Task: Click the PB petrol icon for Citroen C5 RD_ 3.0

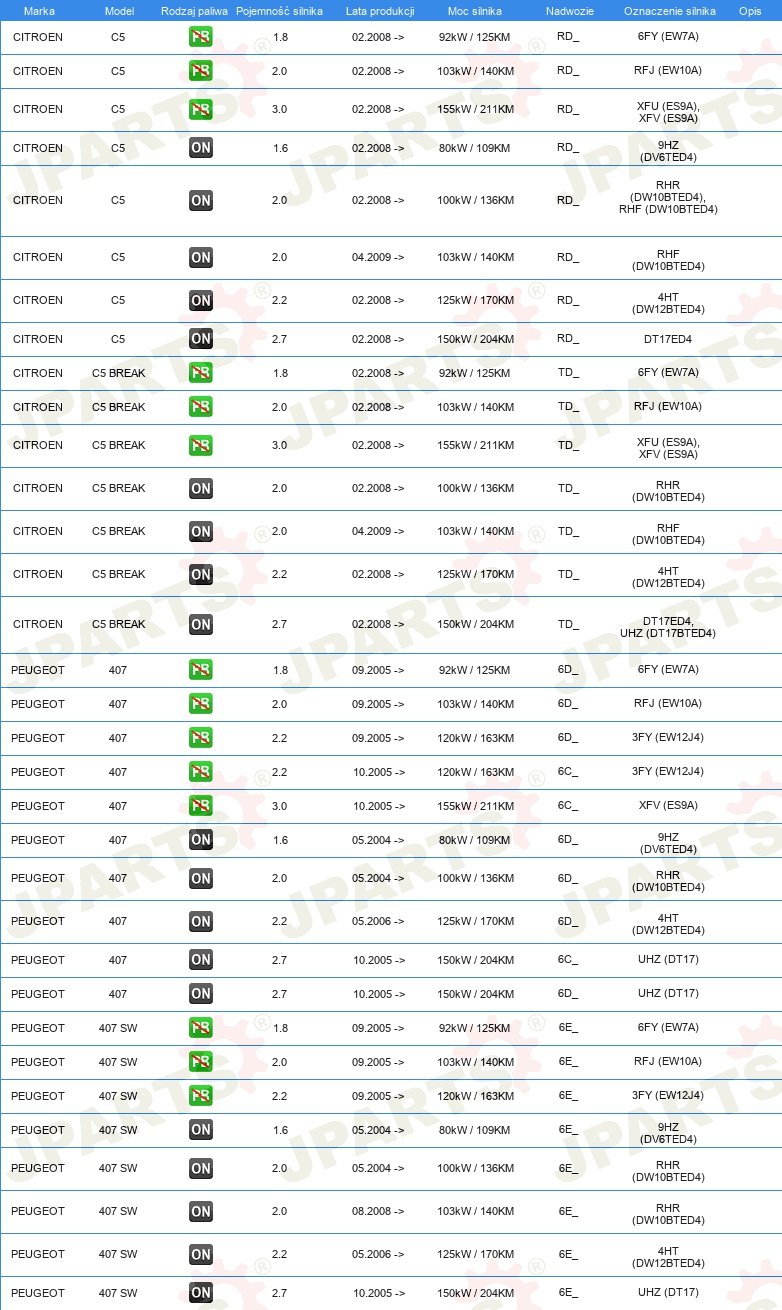Action: coord(201,109)
